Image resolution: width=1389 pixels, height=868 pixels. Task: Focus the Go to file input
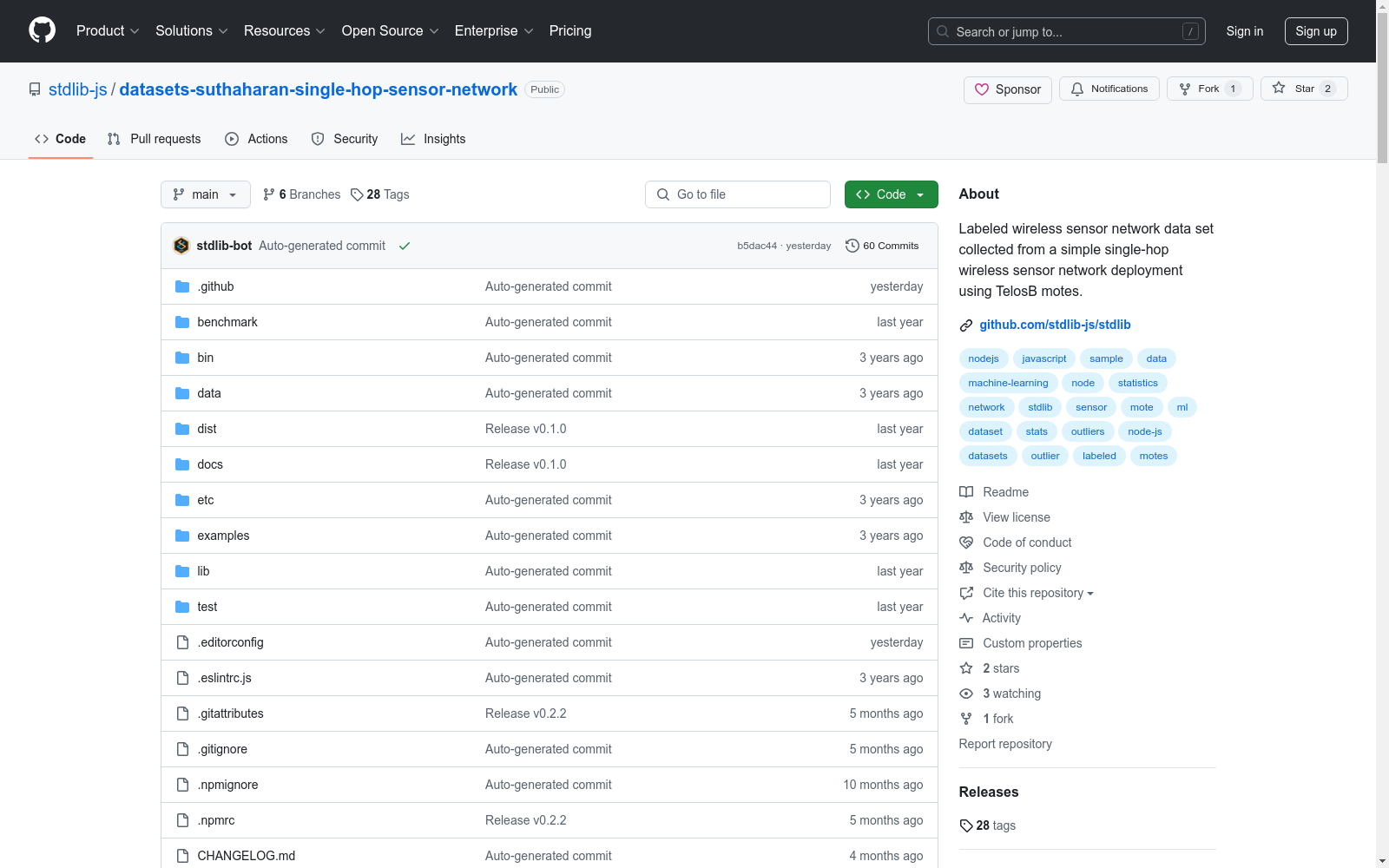coord(738,194)
